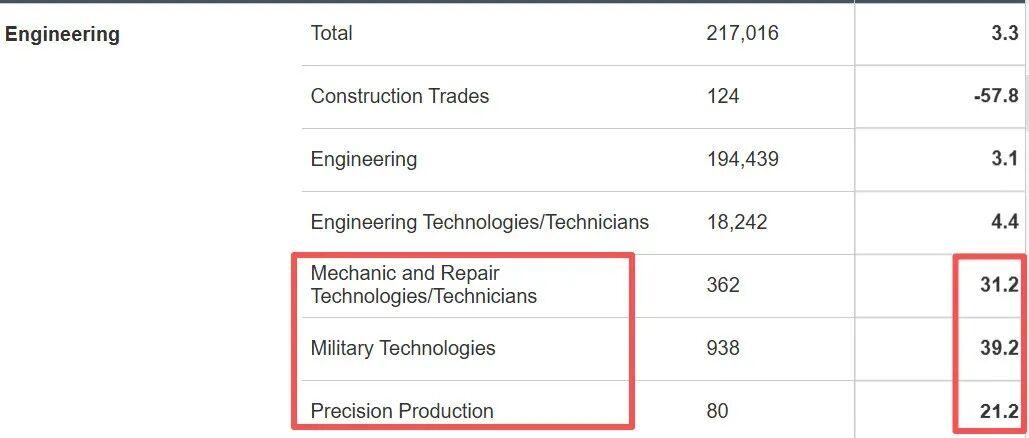Click the 194,439 count value

tap(742, 159)
